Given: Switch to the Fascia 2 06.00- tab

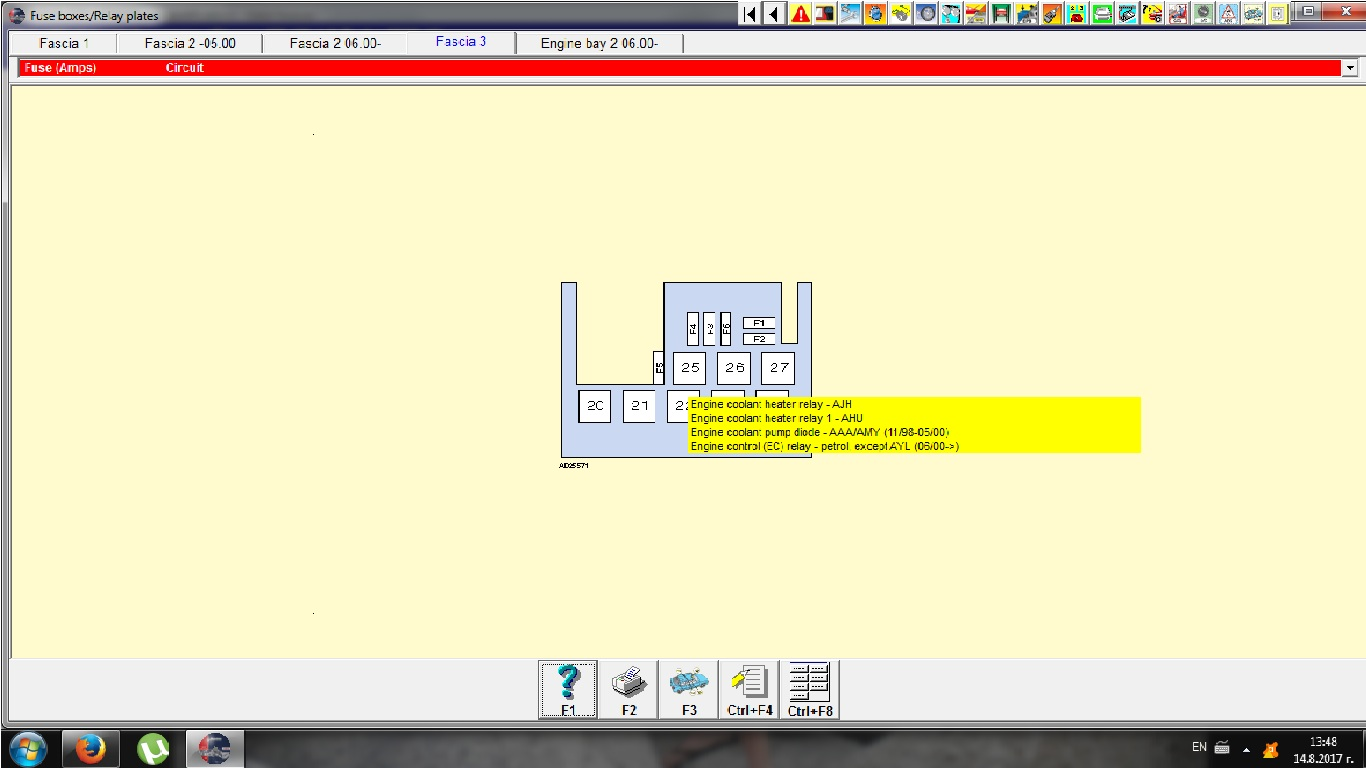Looking at the screenshot, I should 335,43.
